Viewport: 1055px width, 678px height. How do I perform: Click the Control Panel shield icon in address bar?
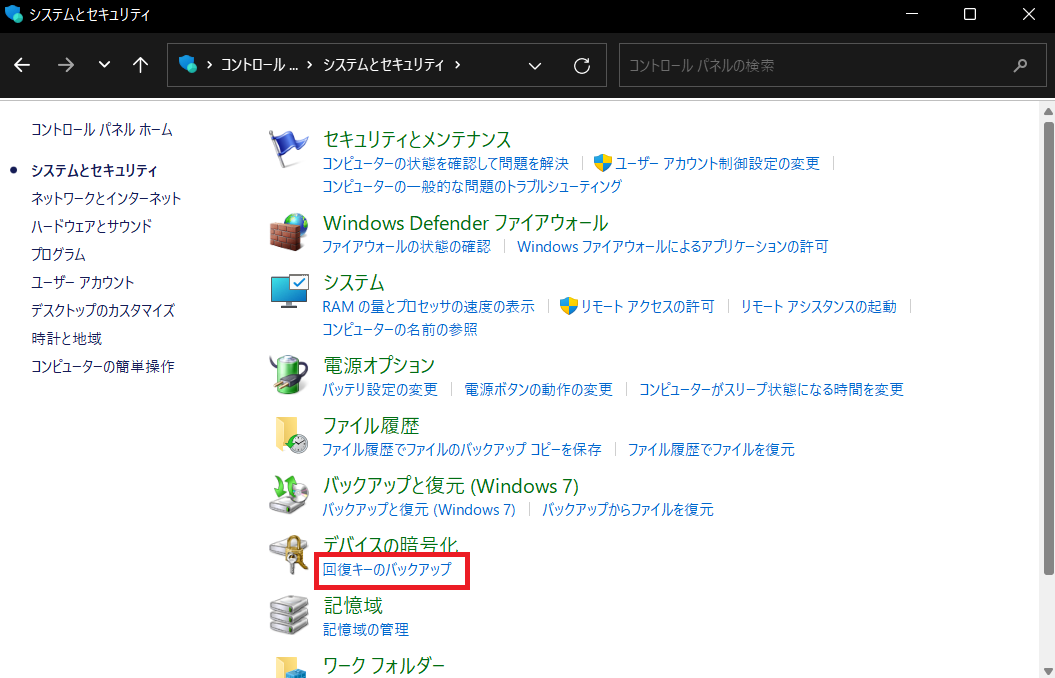click(x=188, y=65)
